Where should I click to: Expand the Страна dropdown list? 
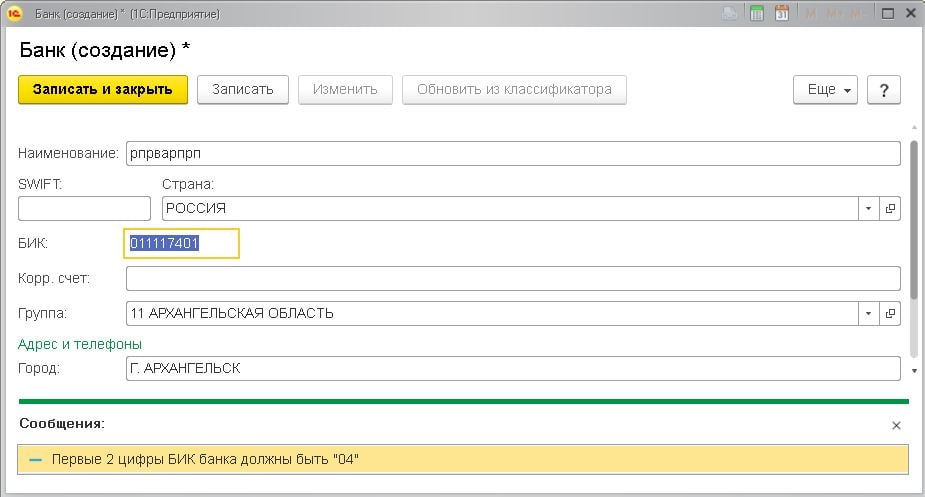868,208
